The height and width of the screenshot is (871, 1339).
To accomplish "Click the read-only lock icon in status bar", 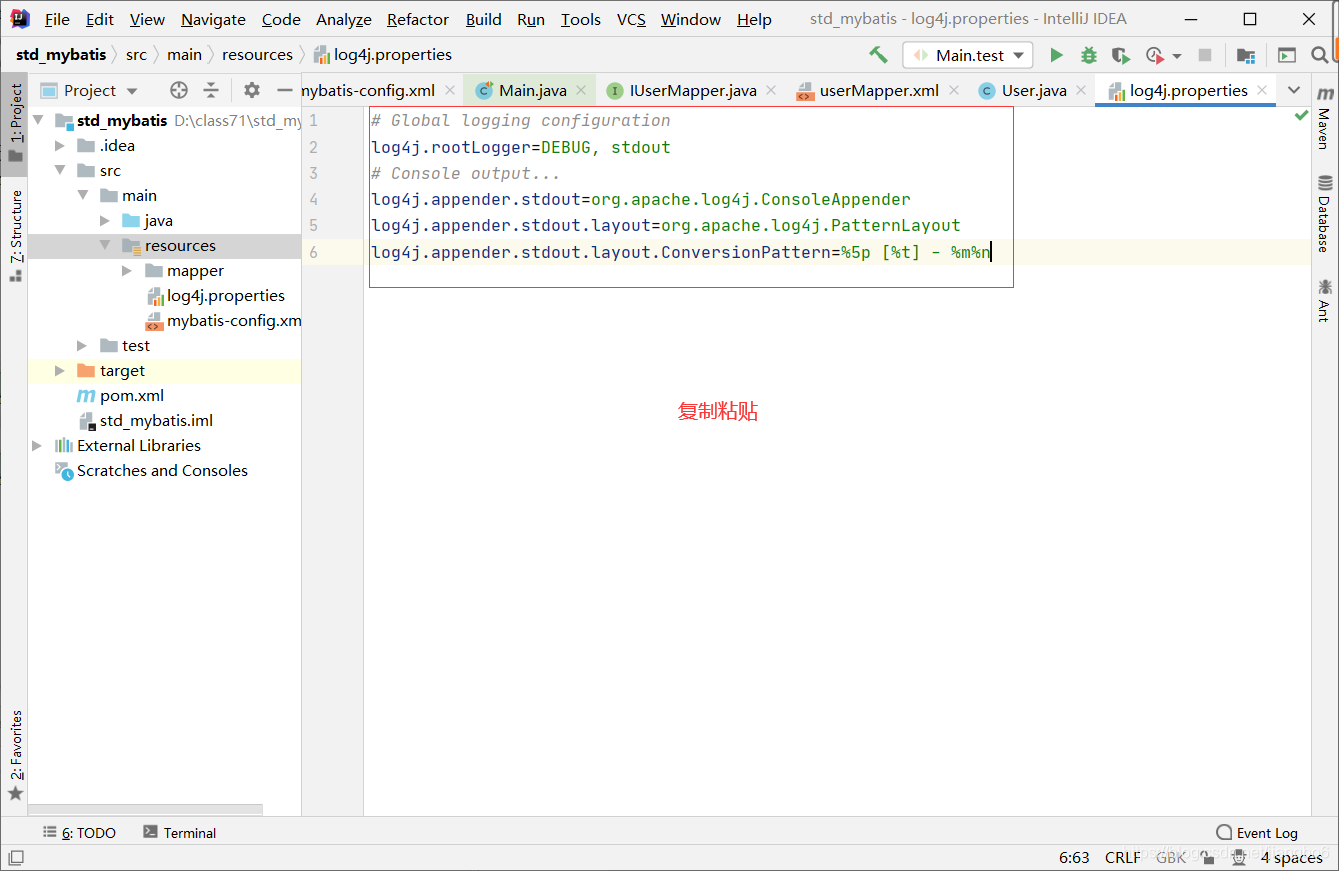I will point(1209,857).
